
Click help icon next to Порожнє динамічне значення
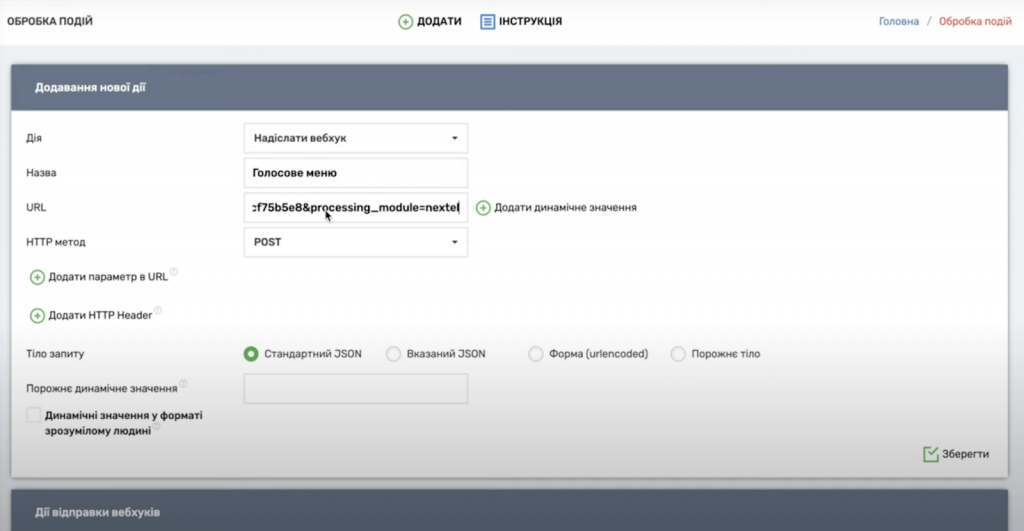184,384
